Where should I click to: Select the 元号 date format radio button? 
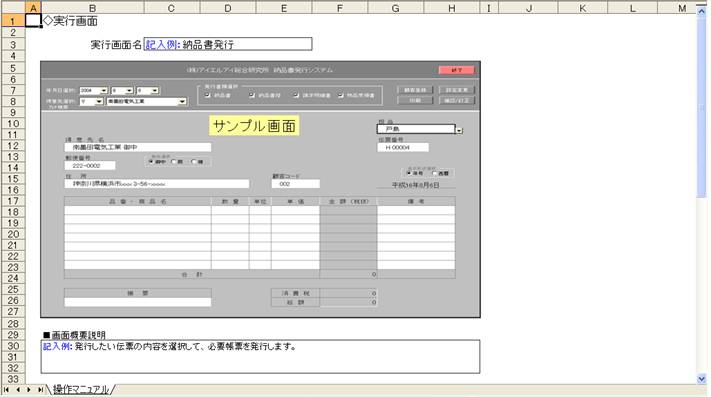[409, 173]
